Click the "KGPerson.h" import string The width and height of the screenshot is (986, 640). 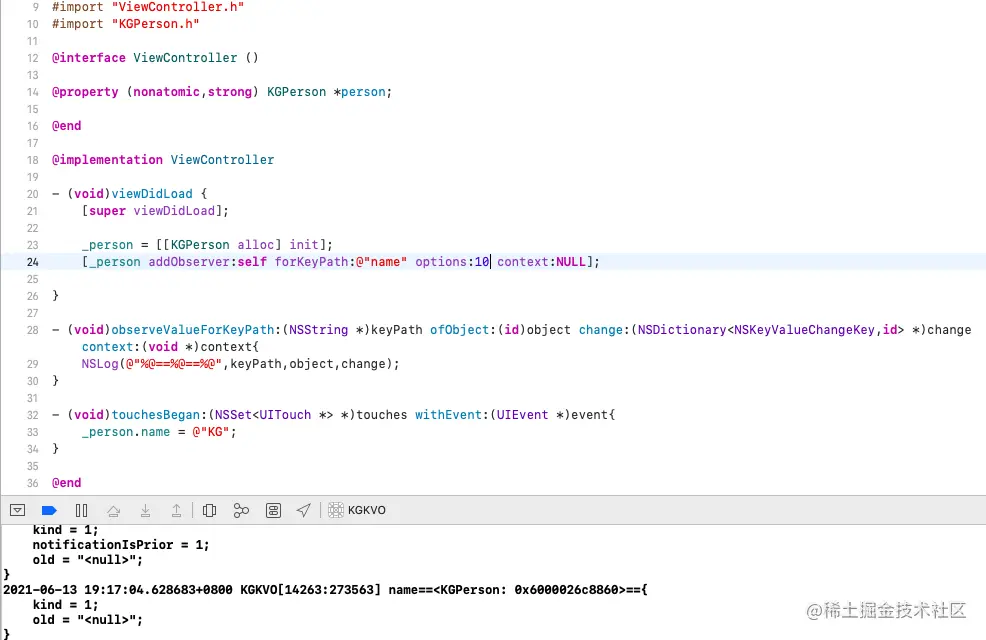[155, 24]
